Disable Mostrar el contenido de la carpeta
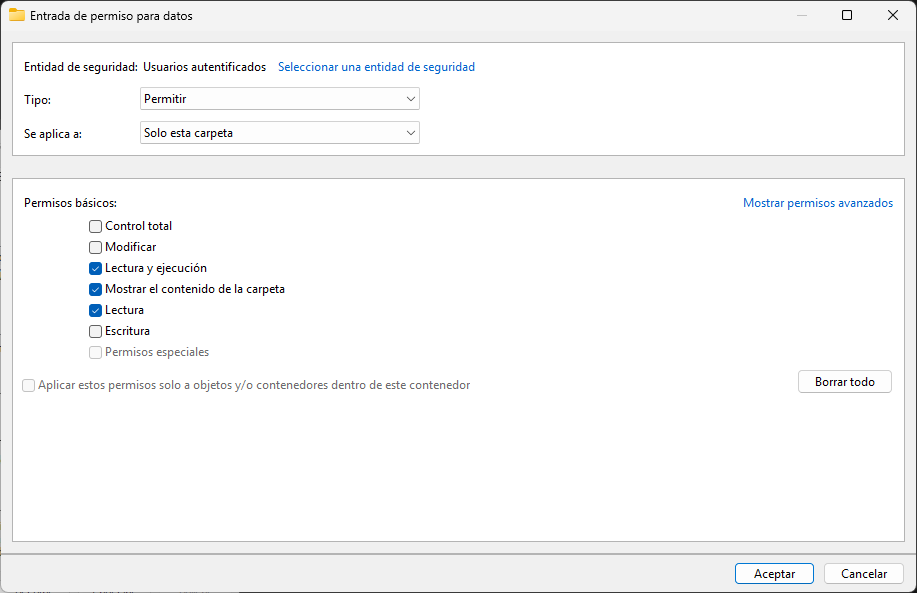 pyautogui.click(x=95, y=289)
